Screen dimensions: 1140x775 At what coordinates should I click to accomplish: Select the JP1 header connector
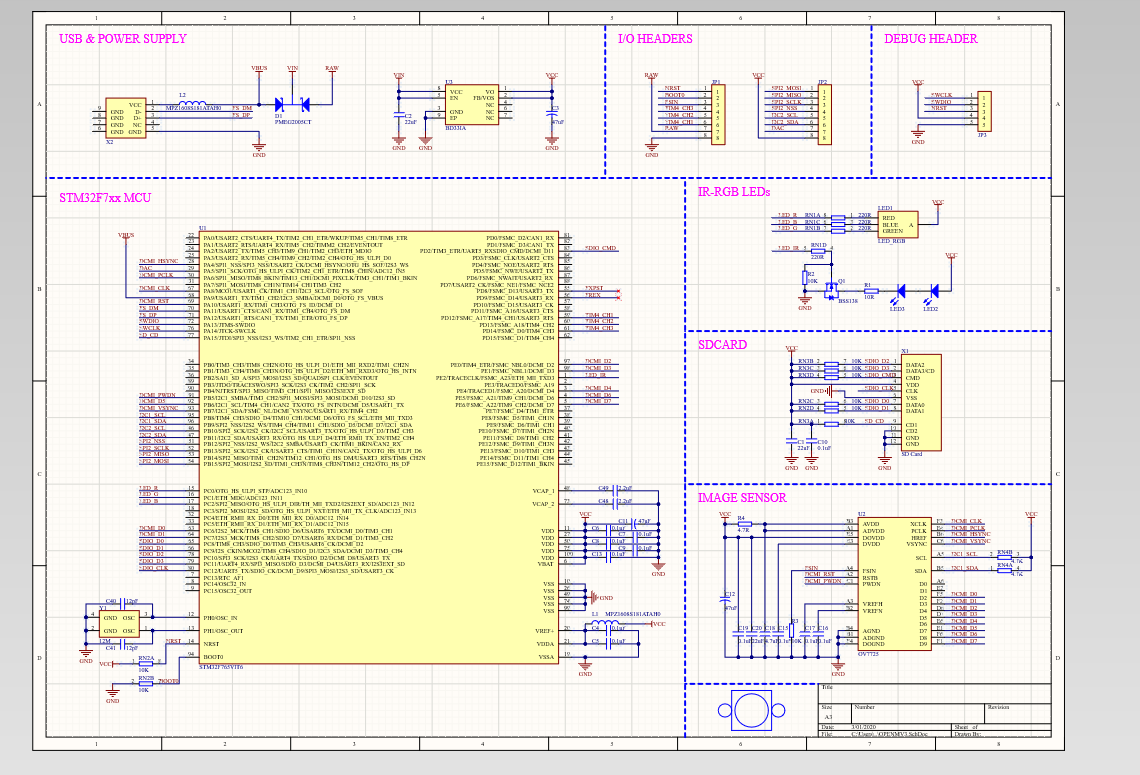pyautogui.click(x=718, y=113)
